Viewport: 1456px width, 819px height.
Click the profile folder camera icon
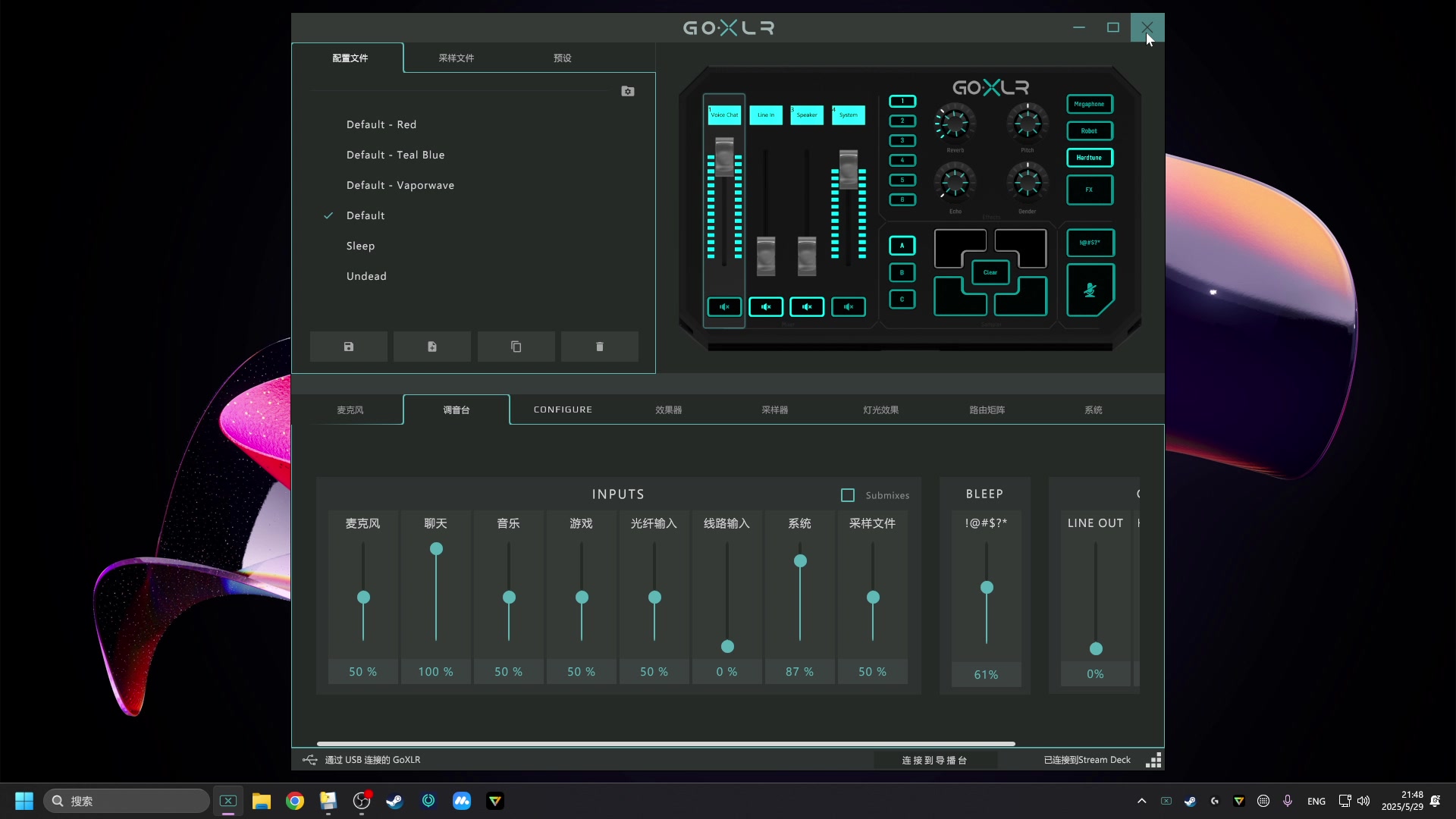click(628, 91)
